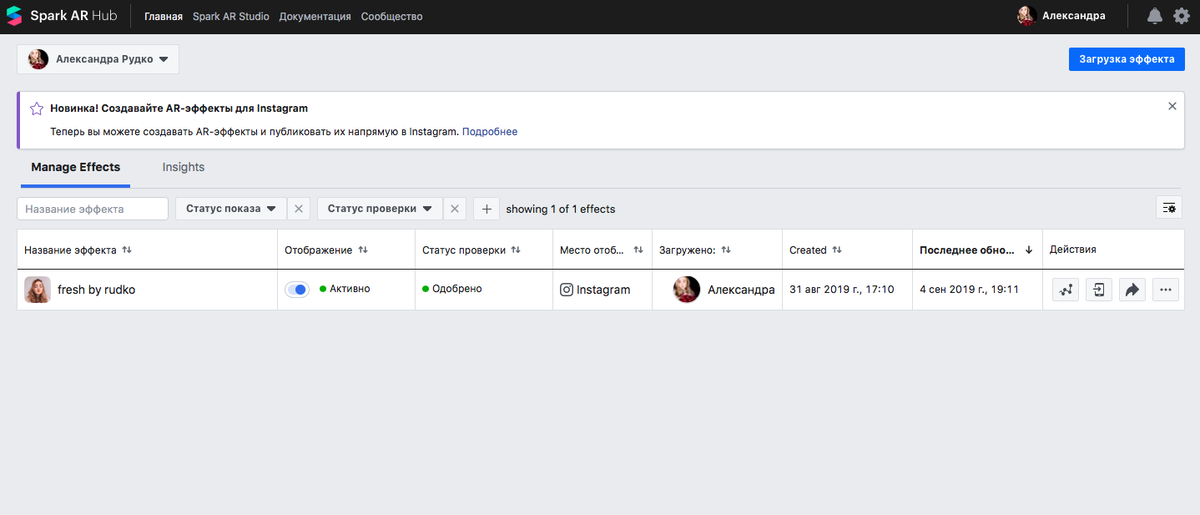Click the Одобрено review status

click(x=457, y=289)
